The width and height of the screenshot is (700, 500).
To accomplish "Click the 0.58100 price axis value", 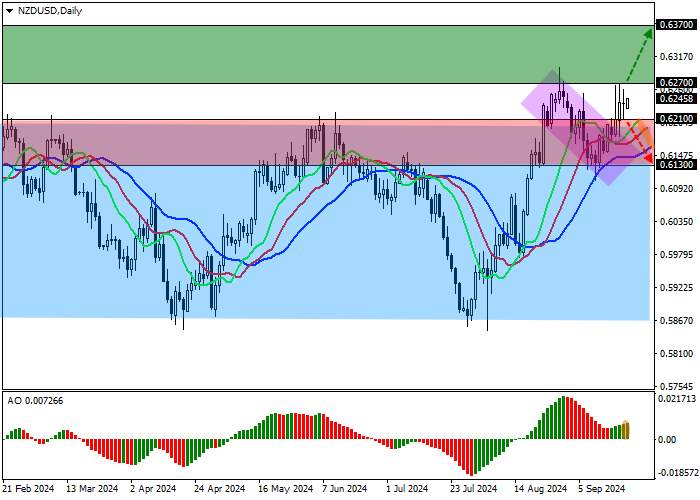I will click(676, 353).
